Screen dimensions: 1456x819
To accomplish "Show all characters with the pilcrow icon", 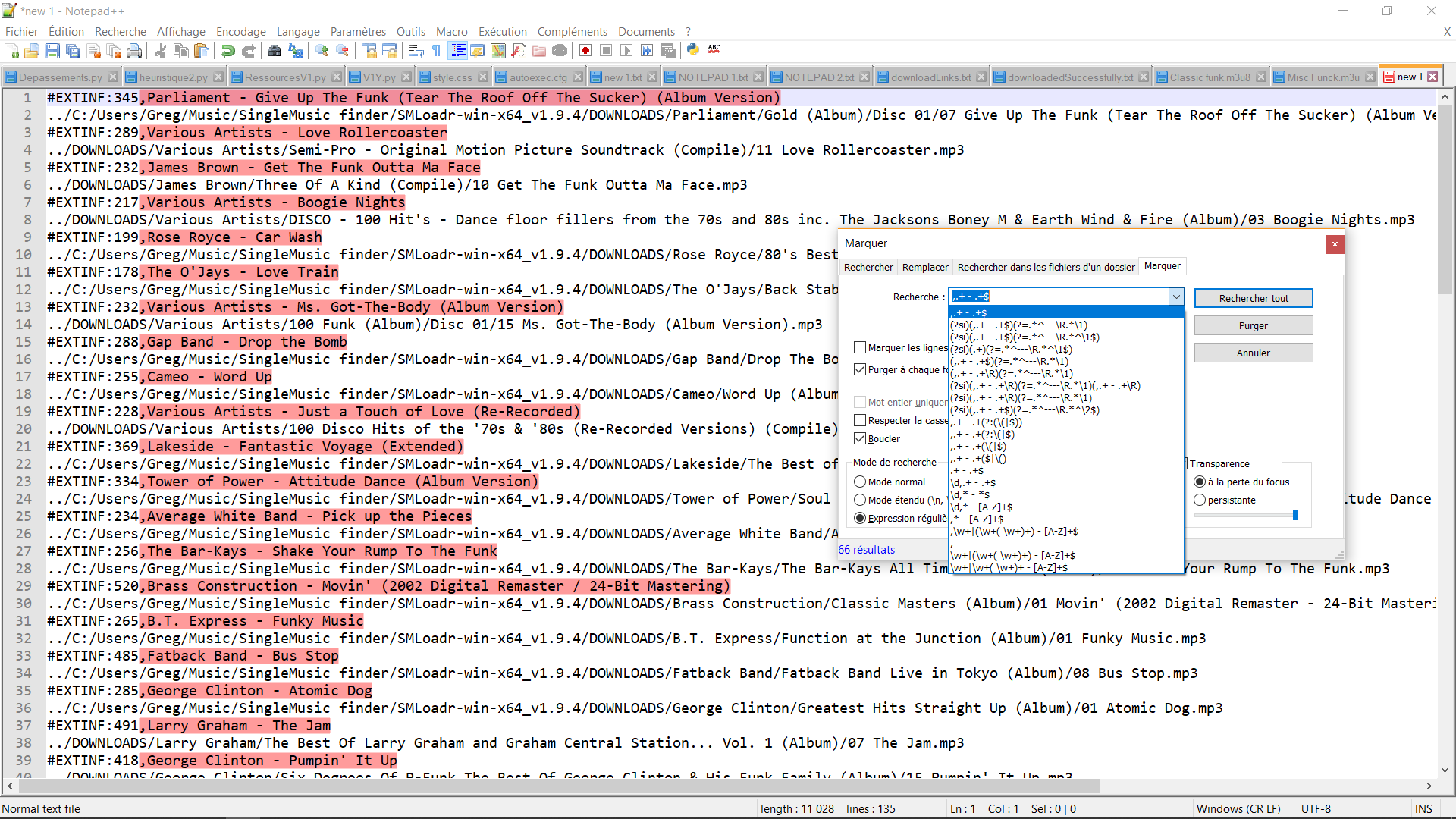I will pyautogui.click(x=436, y=51).
